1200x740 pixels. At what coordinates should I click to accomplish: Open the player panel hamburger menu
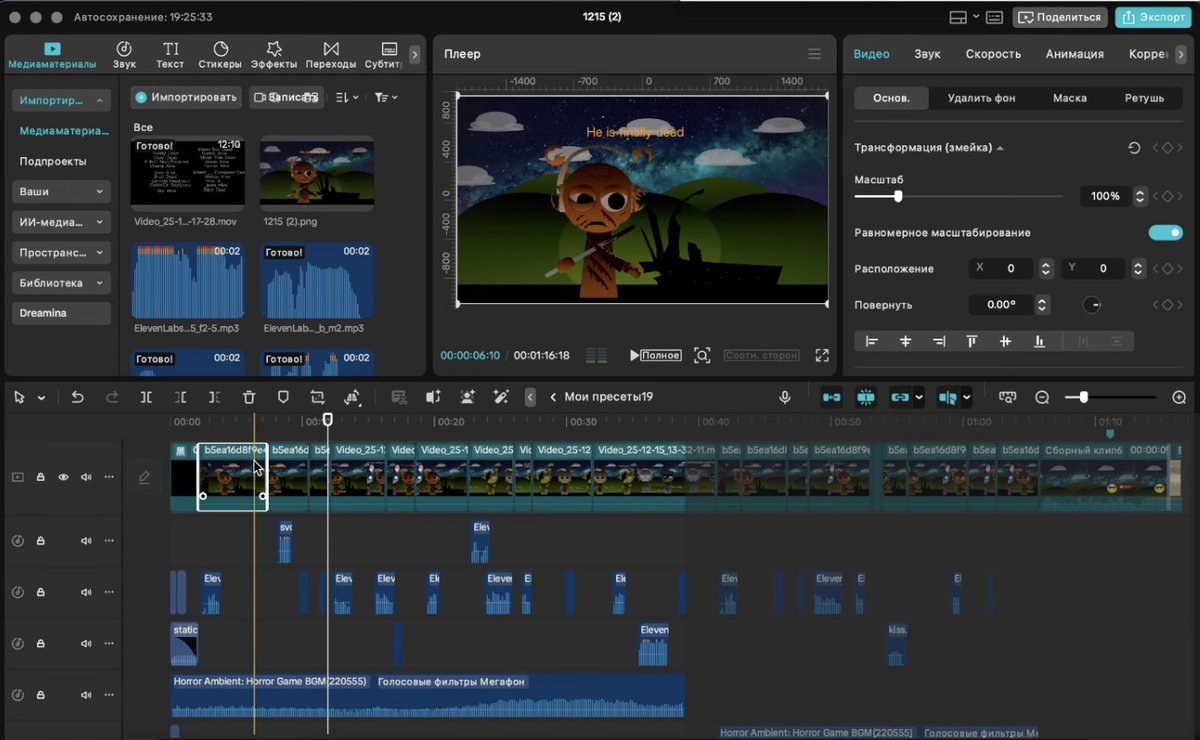(x=815, y=54)
